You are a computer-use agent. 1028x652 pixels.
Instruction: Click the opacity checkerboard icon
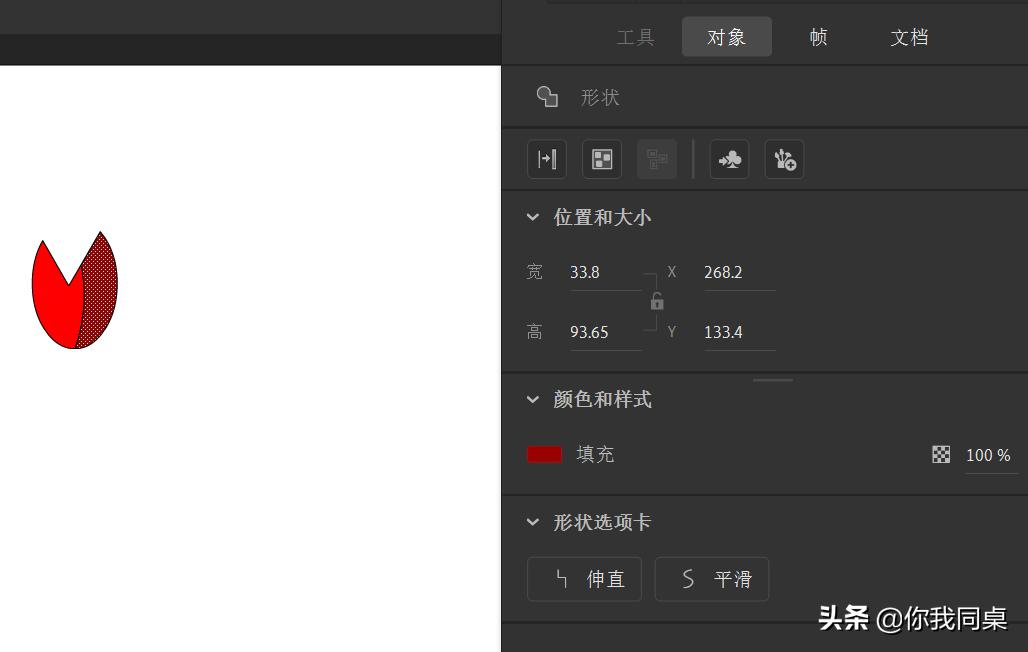(x=941, y=454)
